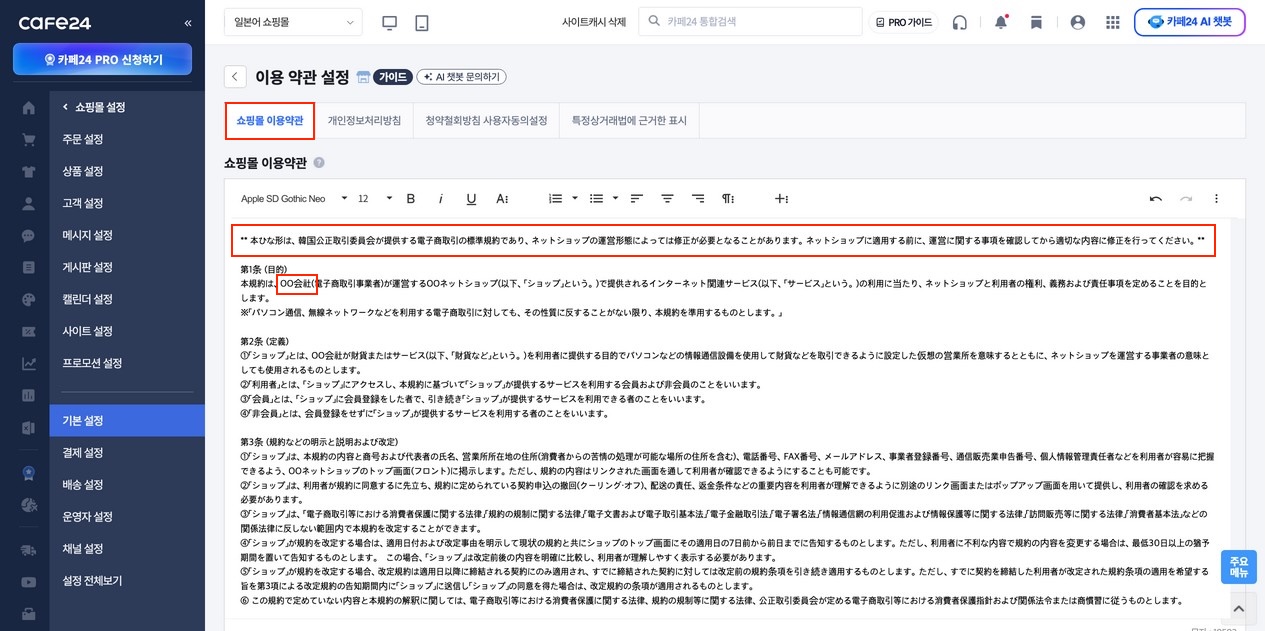
Task: Expand ordered list style dropdown arrow
Action: click(574, 199)
